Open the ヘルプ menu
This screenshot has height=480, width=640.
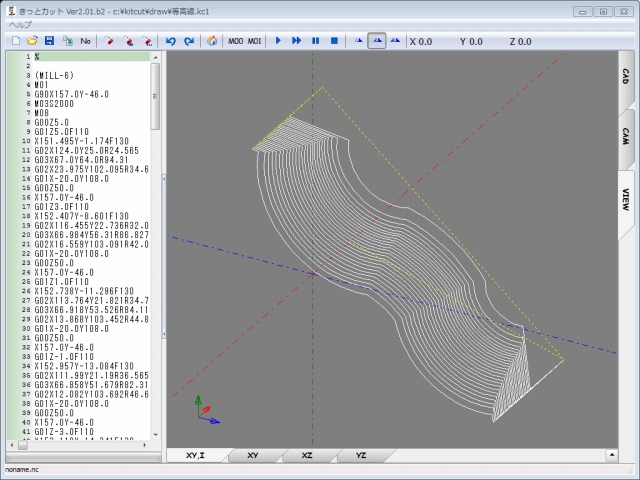pyautogui.click(x=20, y=25)
